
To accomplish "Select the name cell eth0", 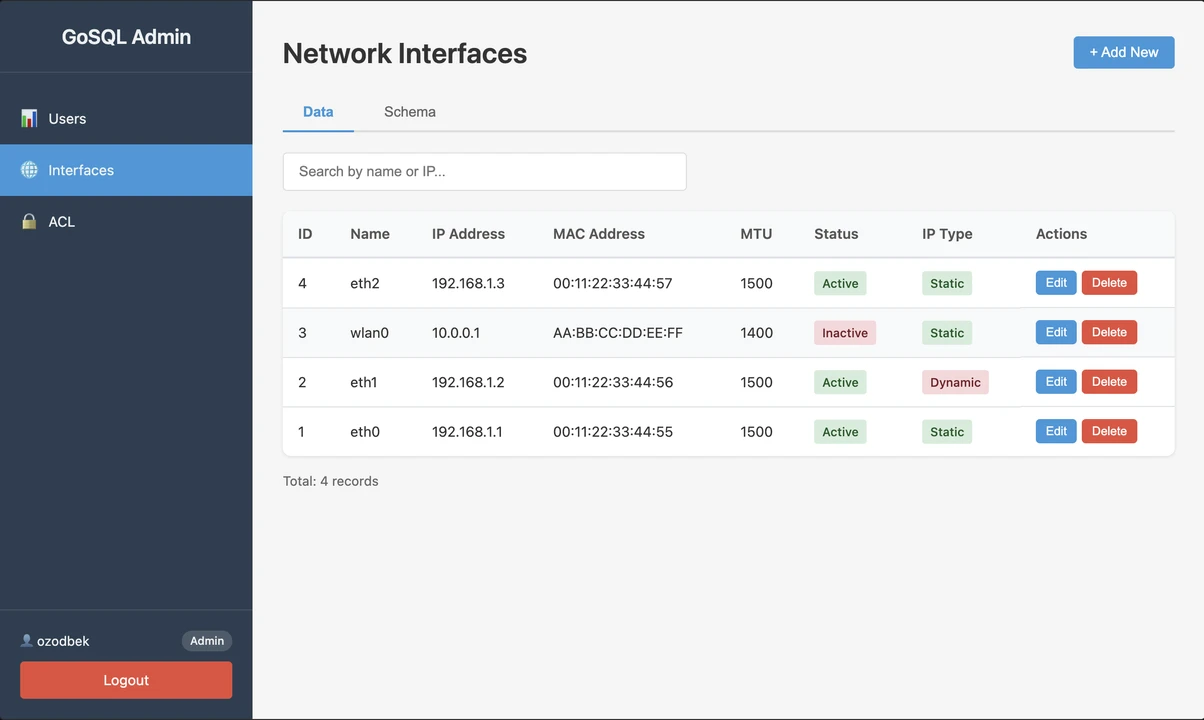I will click(x=365, y=432).
